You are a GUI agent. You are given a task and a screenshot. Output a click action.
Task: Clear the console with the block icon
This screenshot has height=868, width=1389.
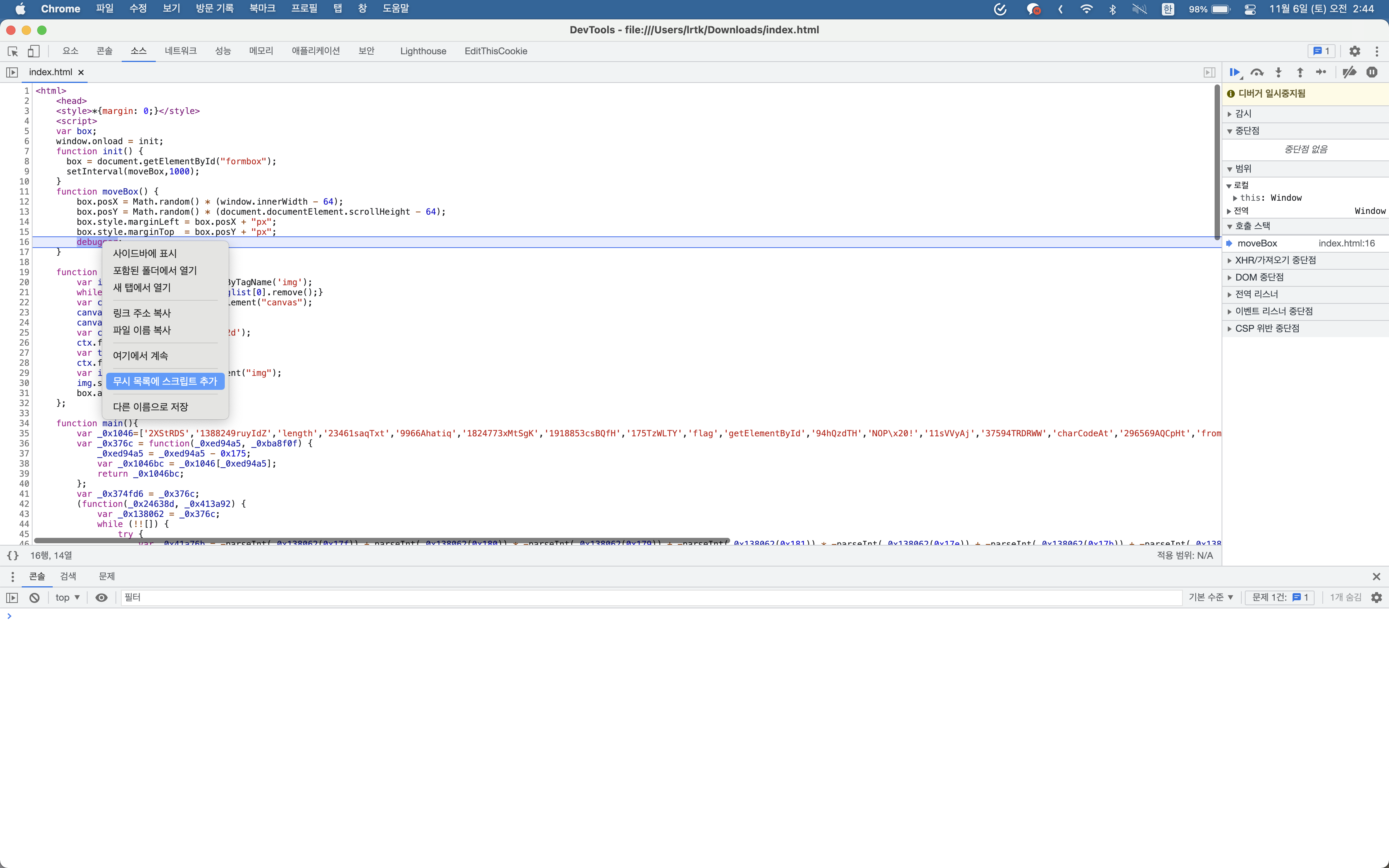34,598
